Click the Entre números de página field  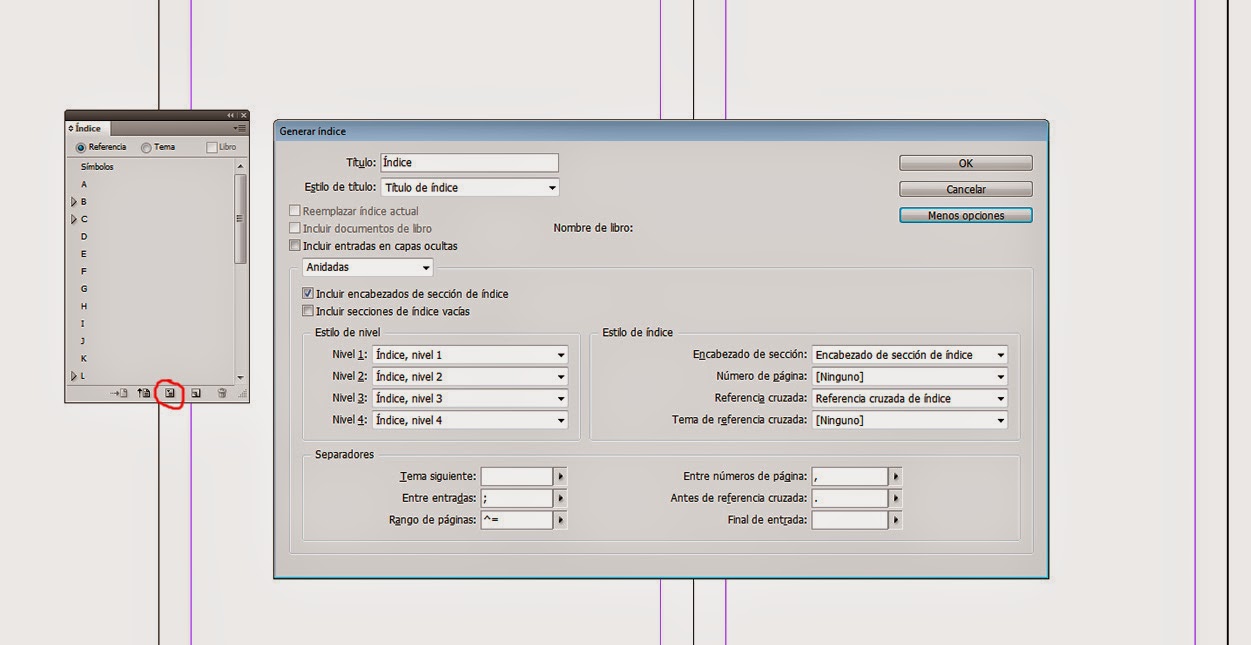pos(850,477)
